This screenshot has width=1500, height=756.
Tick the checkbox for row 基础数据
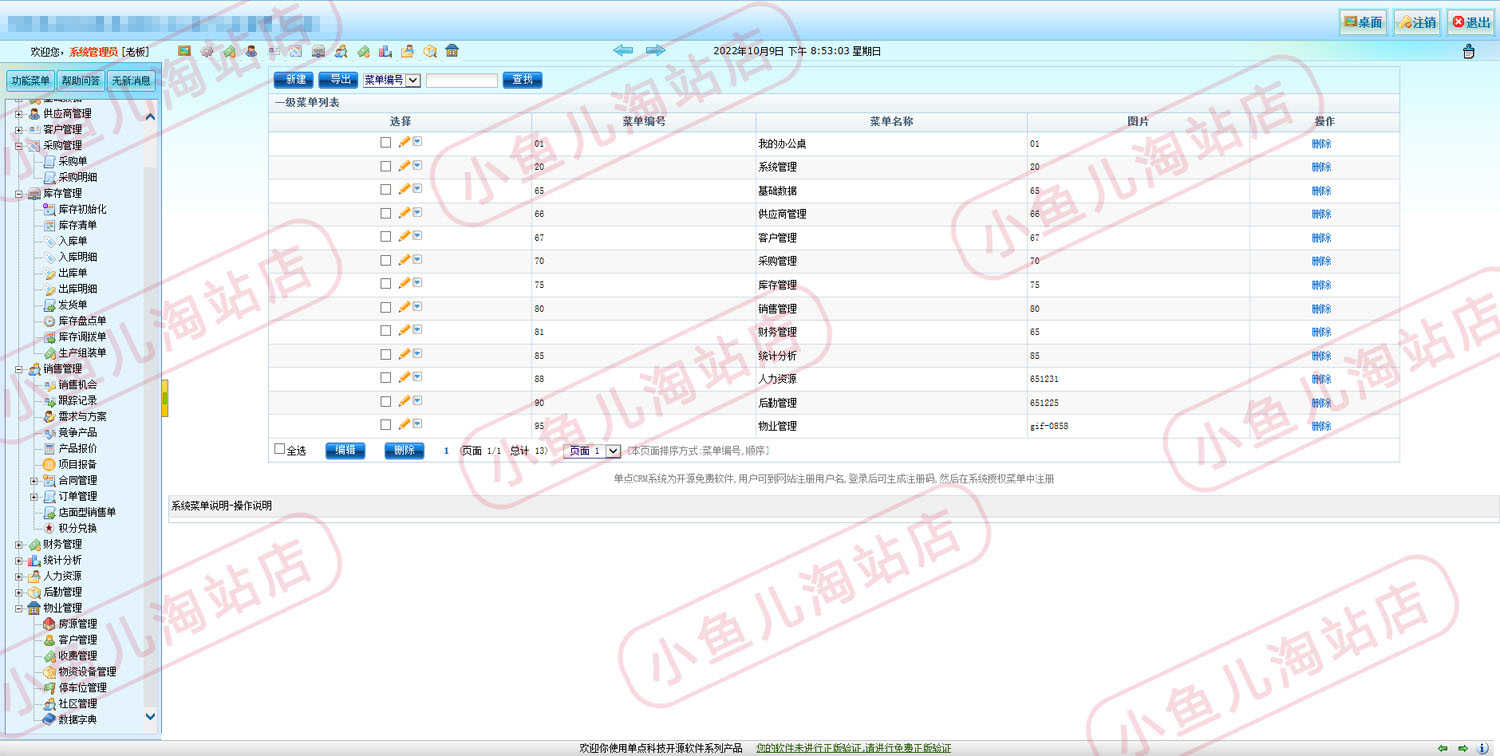(386, 190)
